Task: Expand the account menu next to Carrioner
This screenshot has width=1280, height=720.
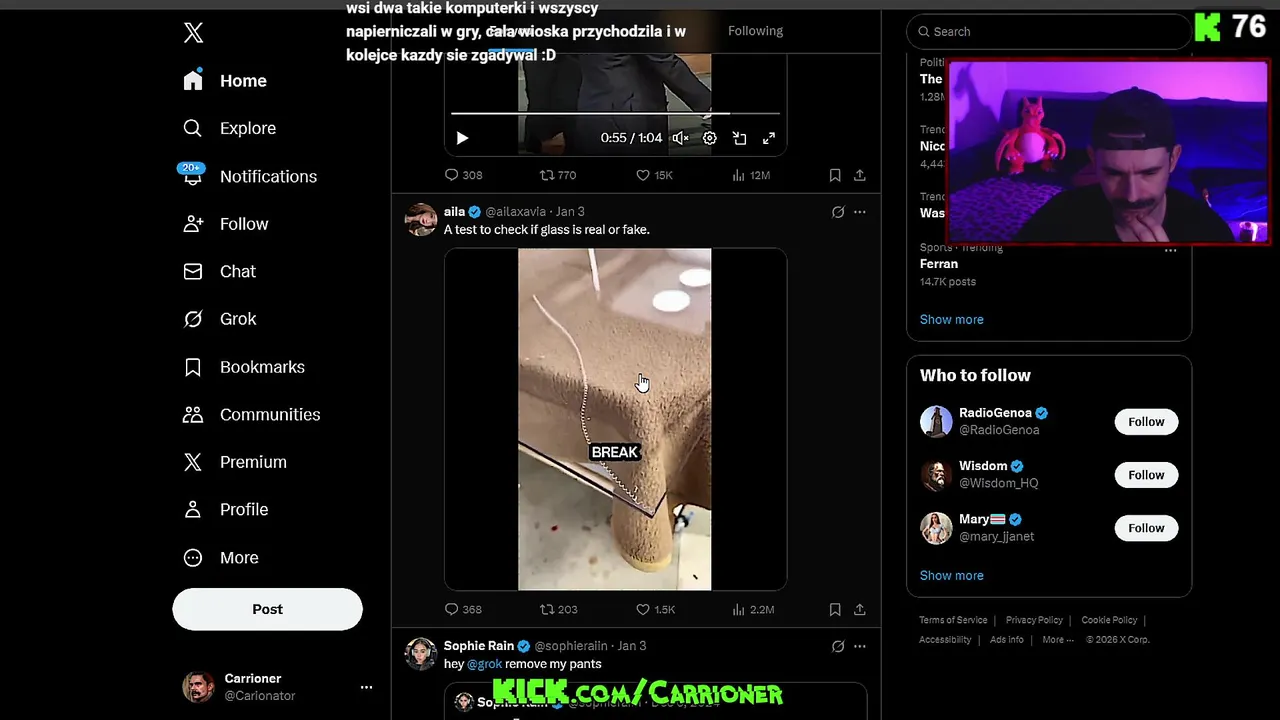Action: (366, 687)
